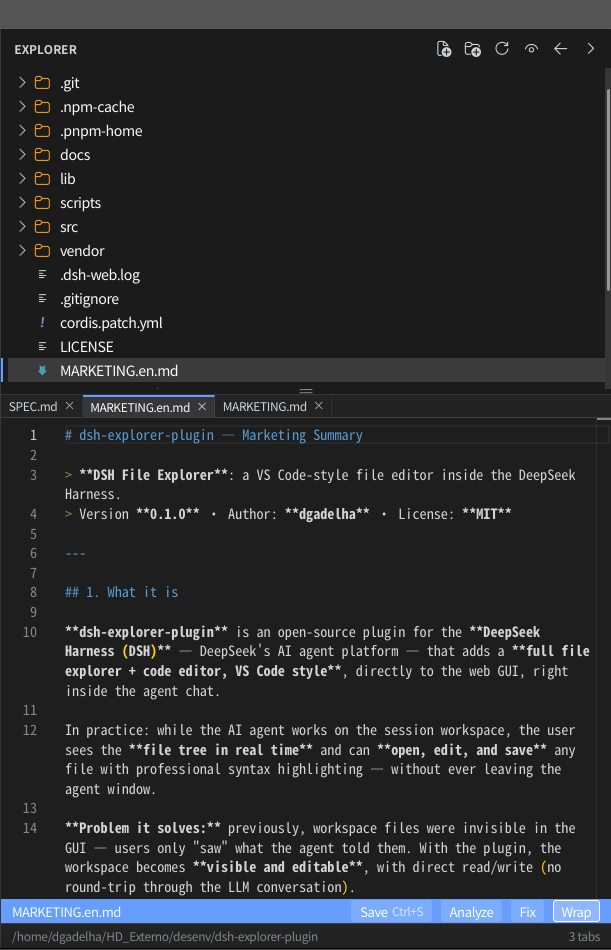Screen dimensions: 611x950
Task: Click the New File icon in Explorer header
Action: click(x=444, y=49)
